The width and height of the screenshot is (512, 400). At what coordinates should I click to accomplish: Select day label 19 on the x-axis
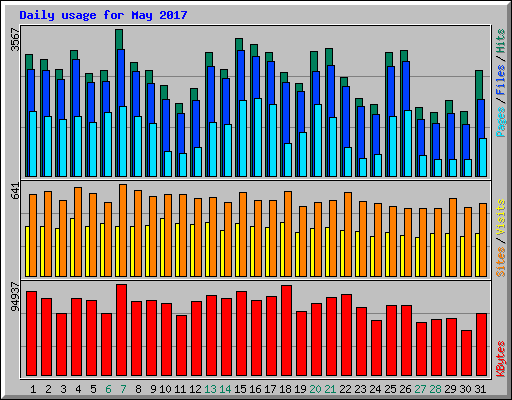click(300, 389)
